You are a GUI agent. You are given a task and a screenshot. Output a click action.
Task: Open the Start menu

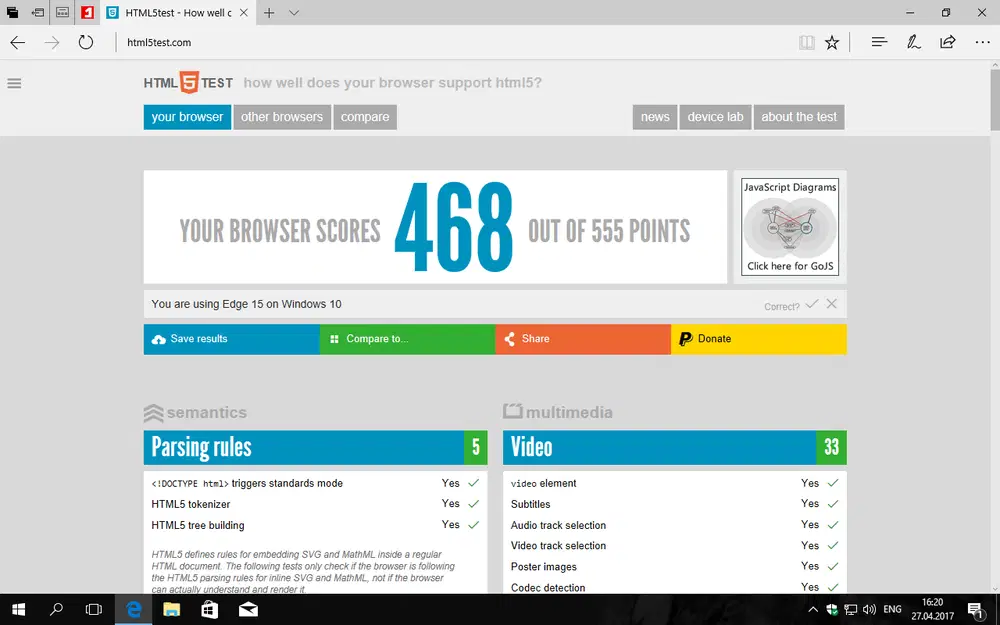pyautogui.click(x=19, y=609)
